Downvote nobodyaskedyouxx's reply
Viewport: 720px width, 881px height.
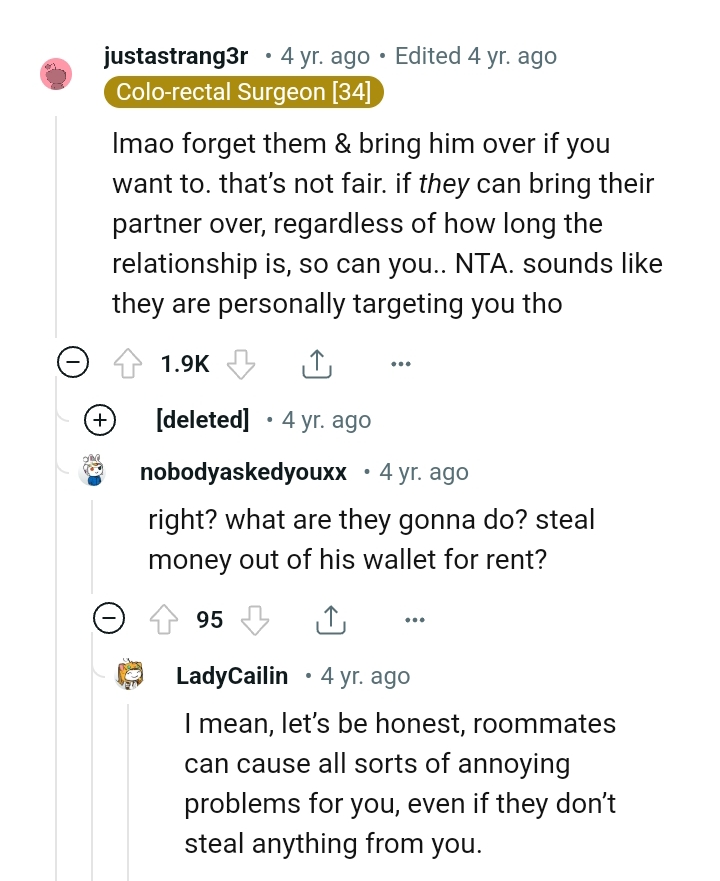[x=256, y=620]
